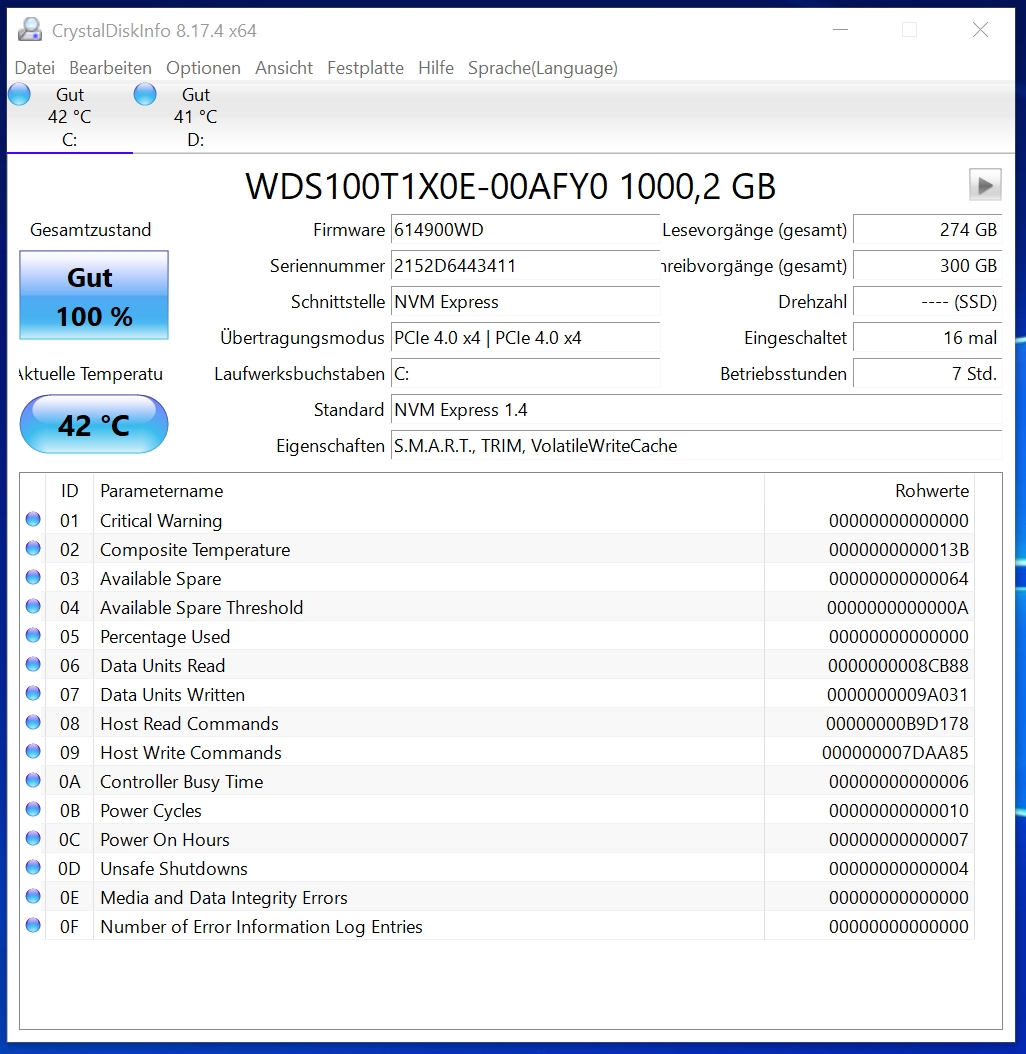Select the Composite Temperature parameter name
Image resolution: width=1026 pixels, height=1054 pixels.
[195, 550]
